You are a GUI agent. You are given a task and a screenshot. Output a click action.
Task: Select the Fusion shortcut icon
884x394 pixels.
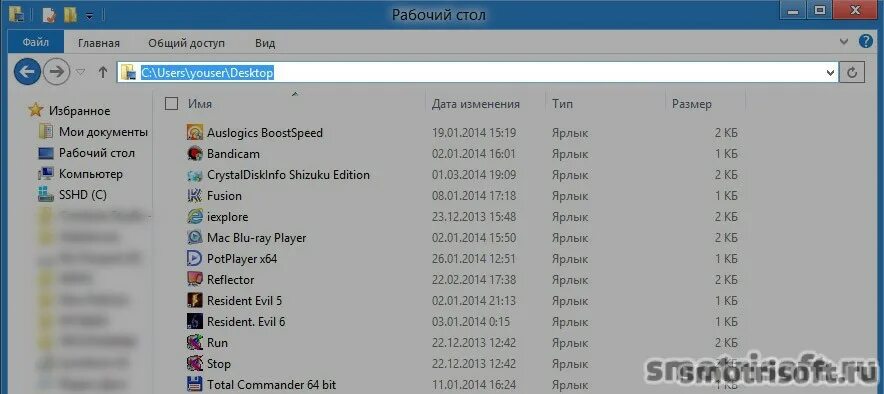(x=195, y=196)
